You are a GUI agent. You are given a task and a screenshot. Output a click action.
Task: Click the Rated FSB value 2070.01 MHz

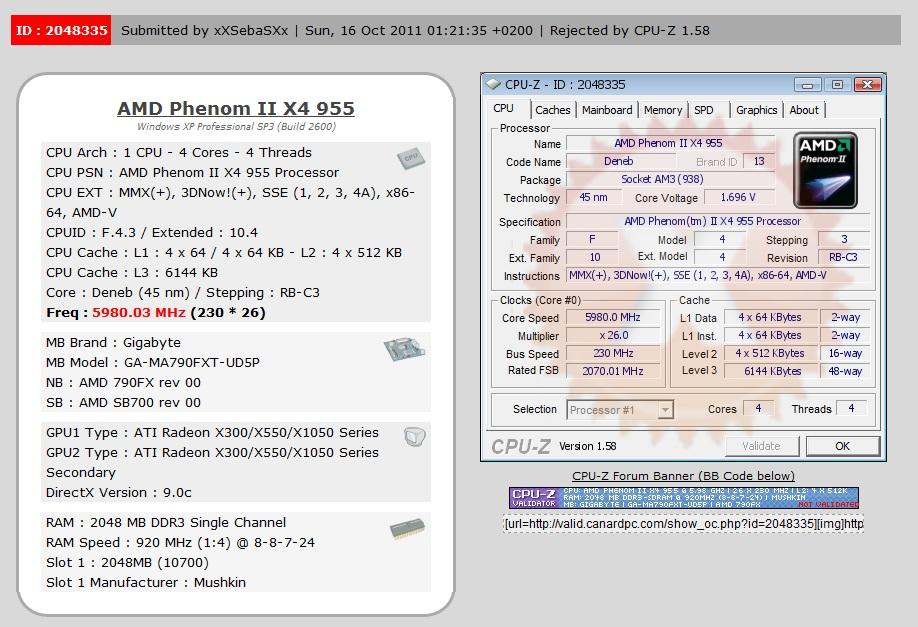(613, 371)
